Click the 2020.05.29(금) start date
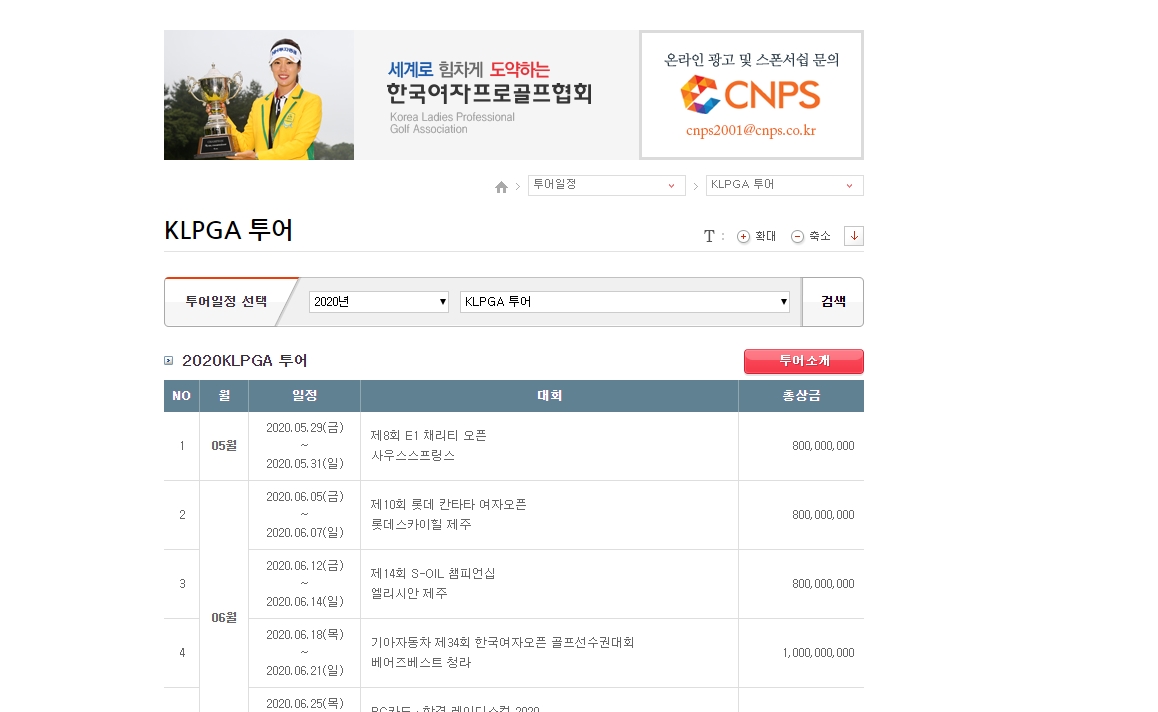Image resolution: width=1158 pixels, height=712 pixels. [x=304, y=428]
